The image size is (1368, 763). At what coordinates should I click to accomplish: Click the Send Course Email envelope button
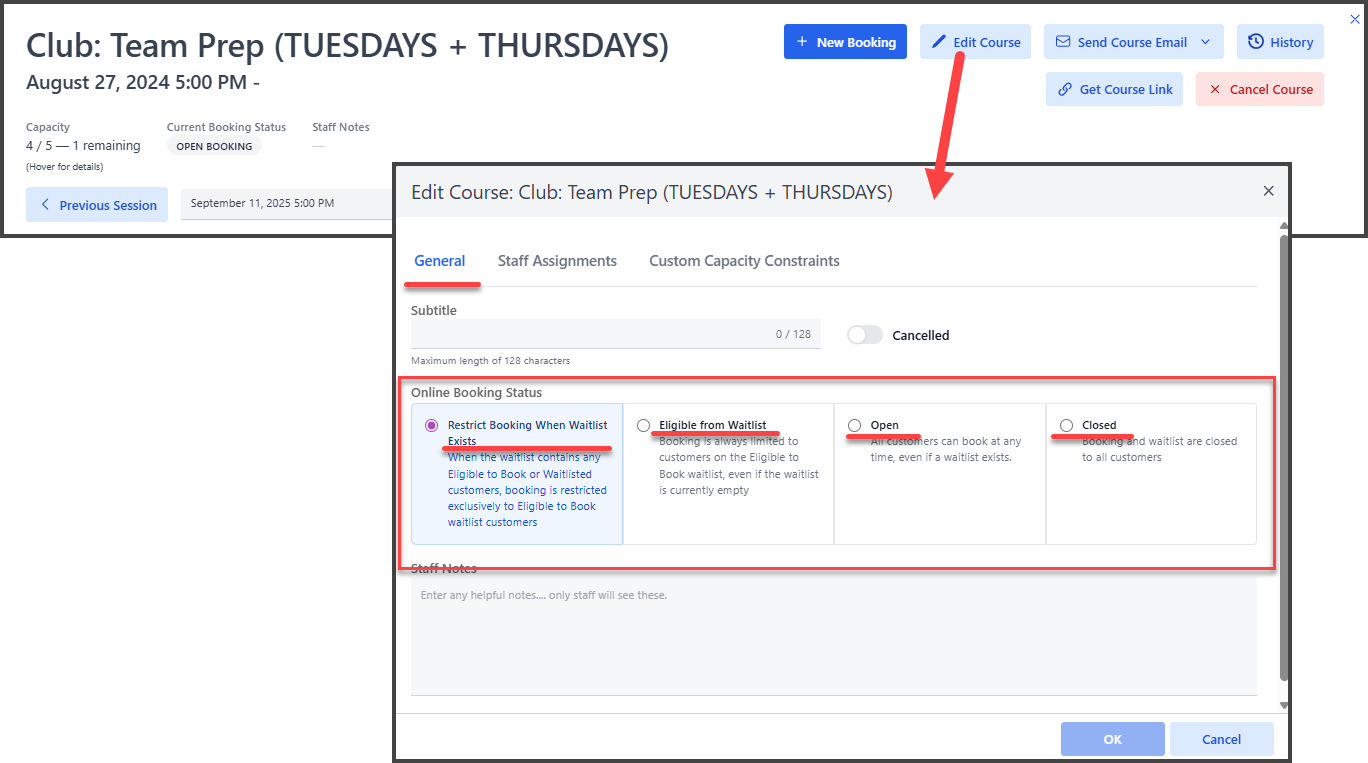click(1120, 42)
